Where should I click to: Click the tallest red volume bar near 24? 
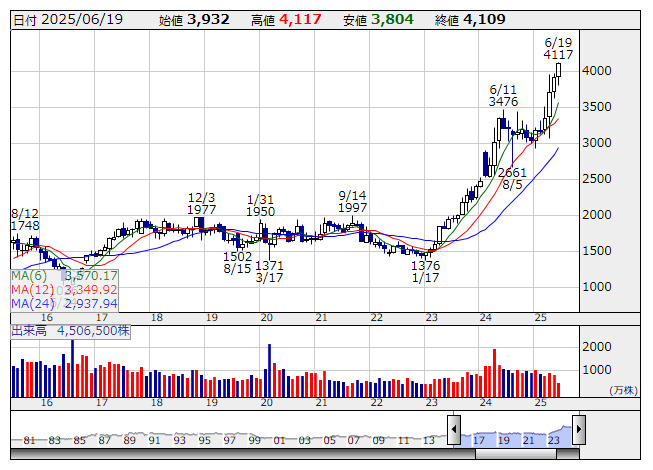(494, 373)
